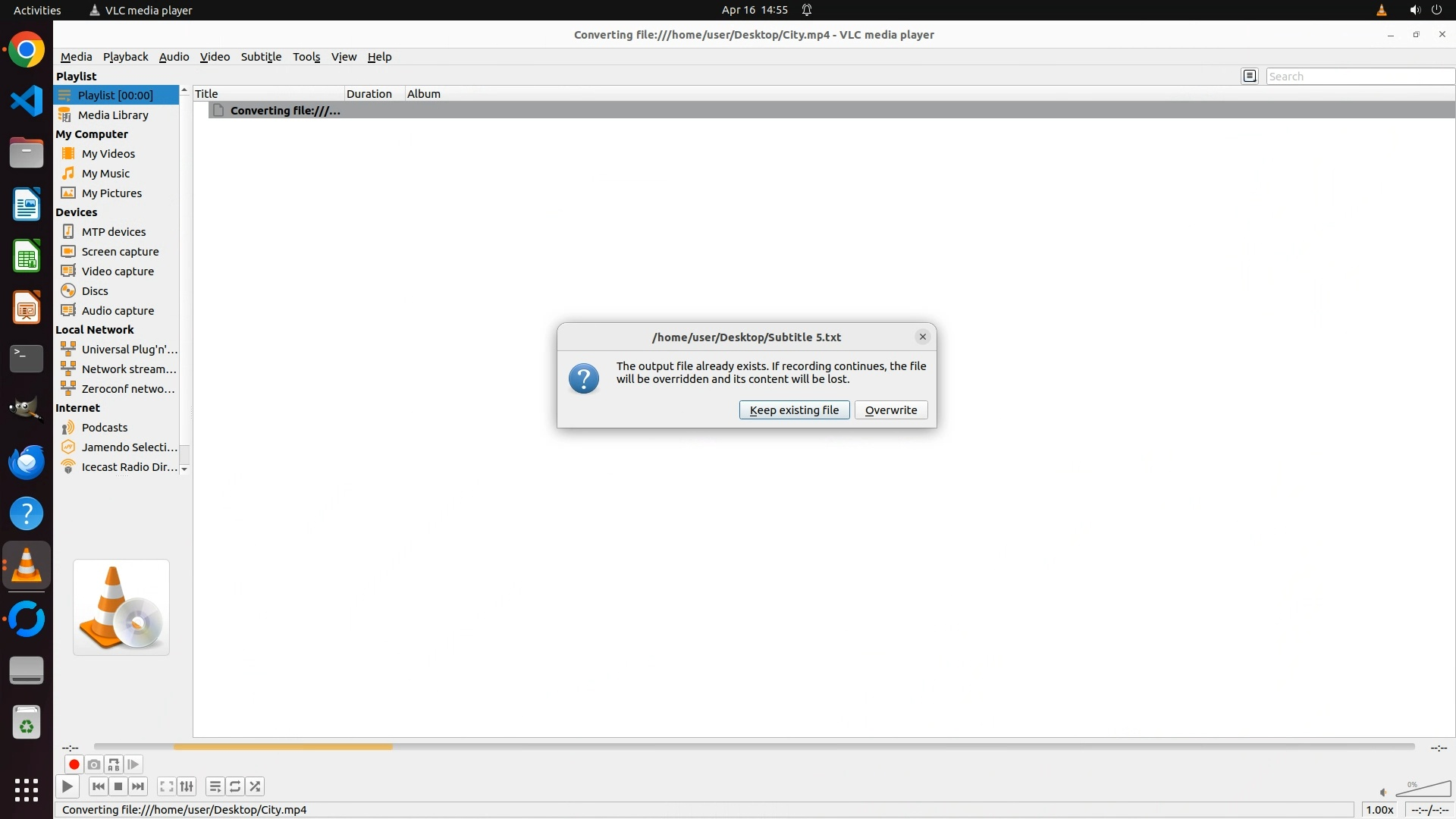Screen dimensions: 1456x819
Task: Click Keep existing file button
Action: (794, 410)
